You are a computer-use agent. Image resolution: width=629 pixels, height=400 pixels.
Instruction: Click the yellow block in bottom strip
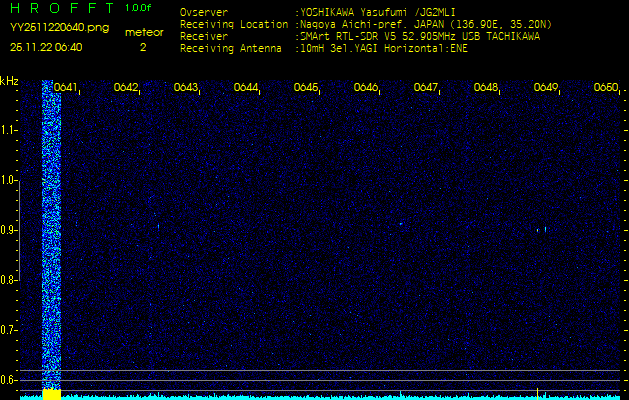click(x=51, y=395)
